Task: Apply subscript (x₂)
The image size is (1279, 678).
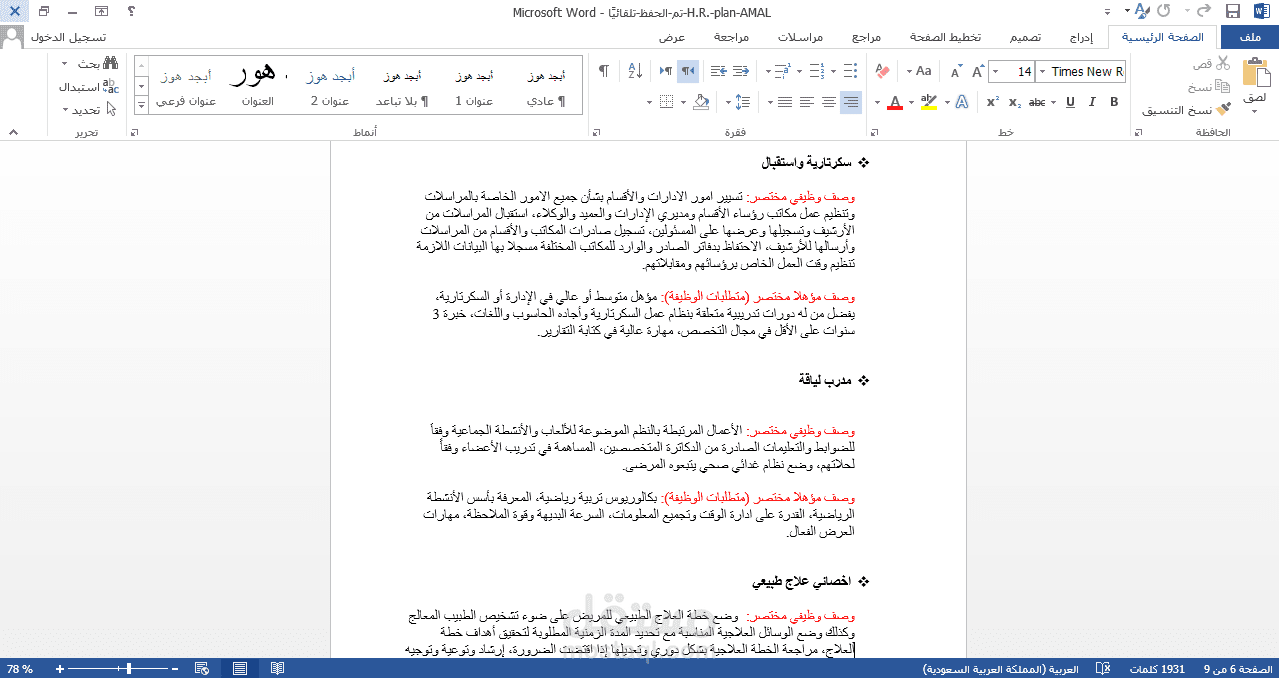Action: (x=1015, y=102)
